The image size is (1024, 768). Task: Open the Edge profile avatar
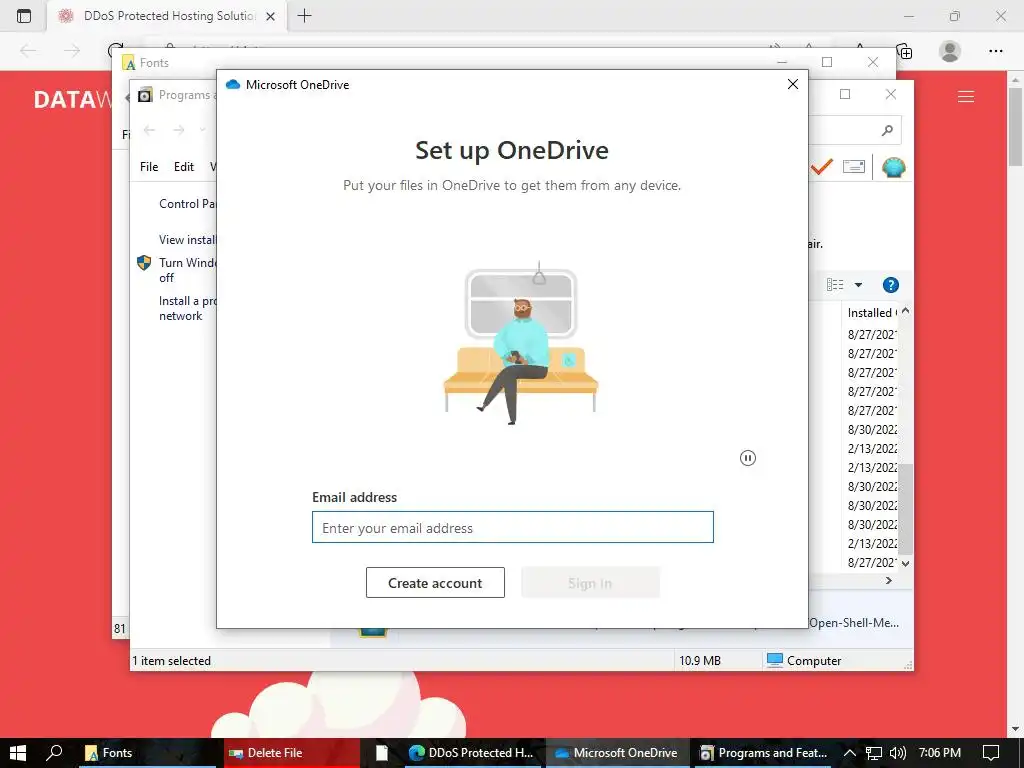(x=950, y=51)
